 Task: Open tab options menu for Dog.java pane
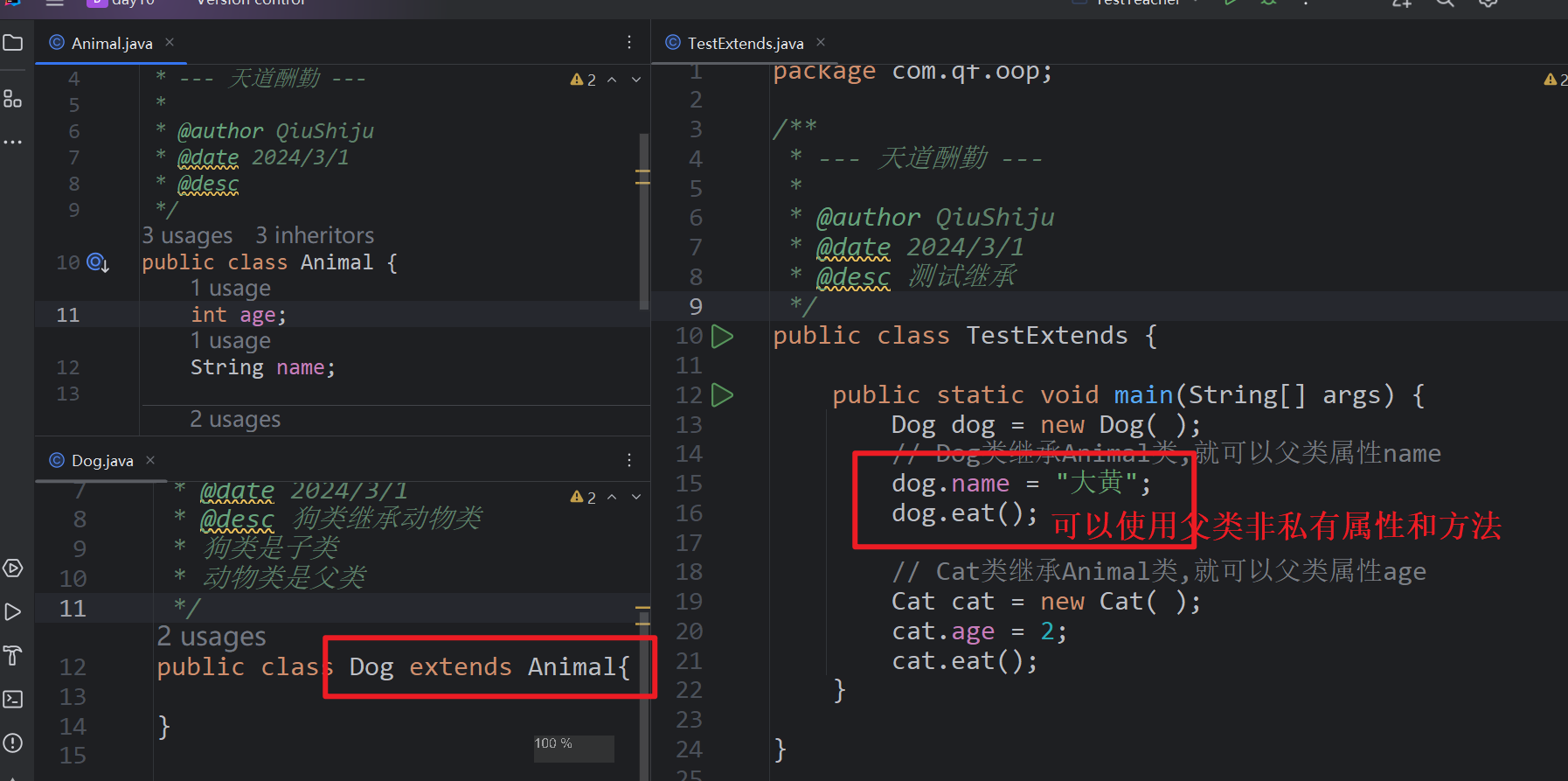[x=629, y=460]
